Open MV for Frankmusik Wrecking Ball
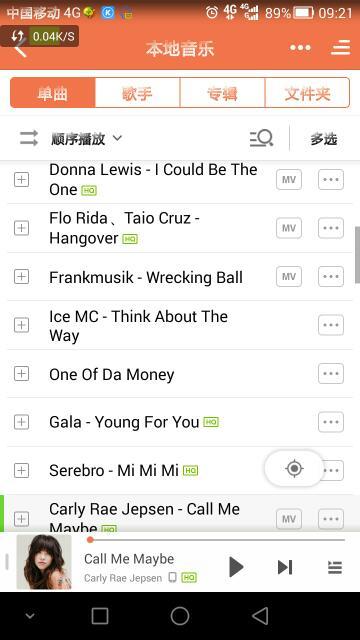 289,277
